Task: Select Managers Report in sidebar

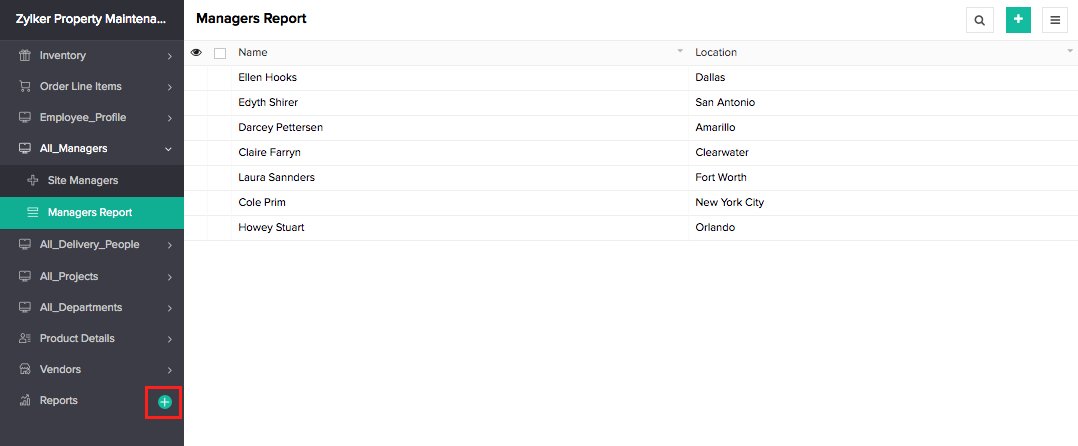Action: coord(92,212)
